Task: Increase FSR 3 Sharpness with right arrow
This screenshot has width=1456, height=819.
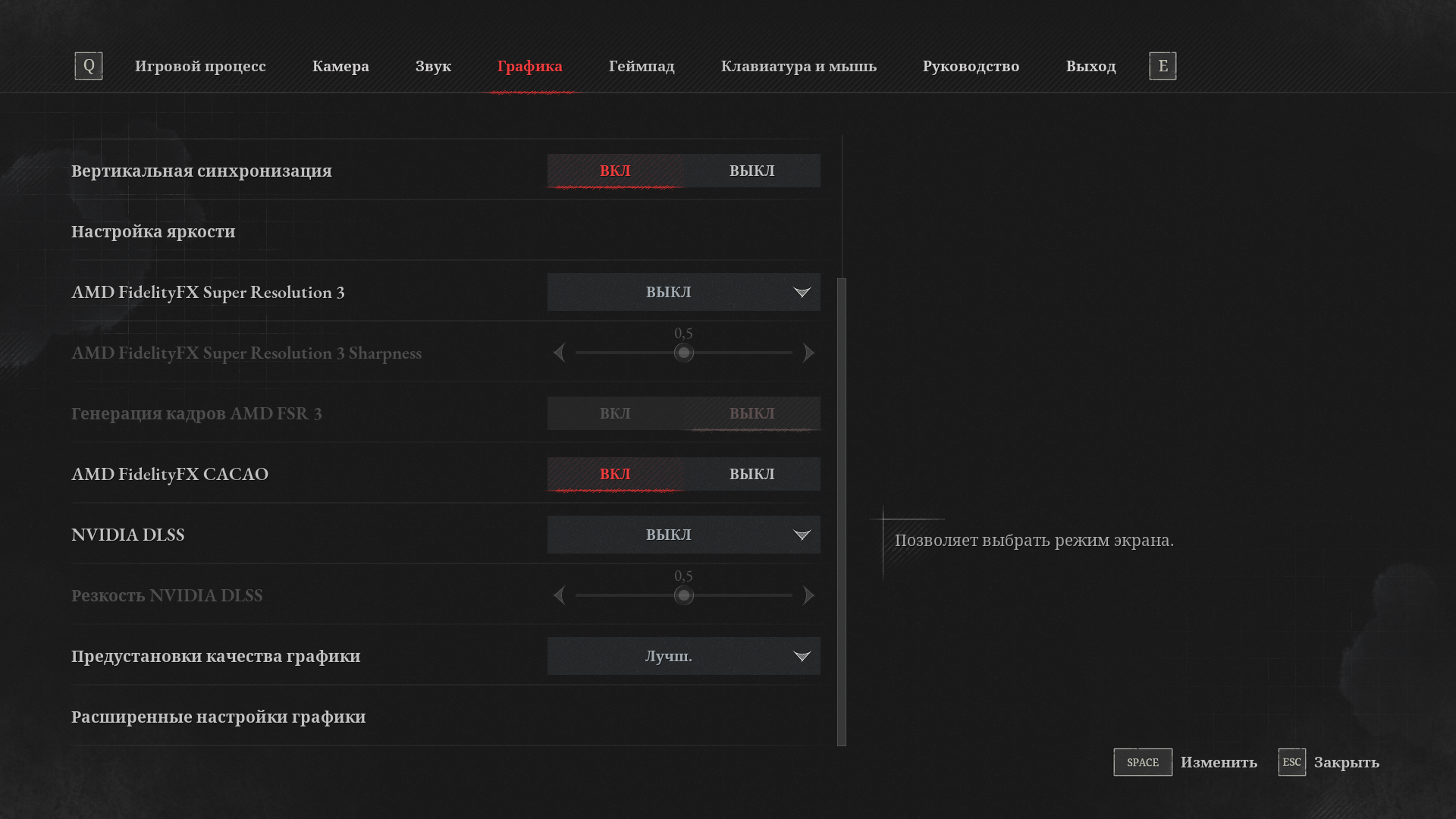Action: (x=808, y=353)
